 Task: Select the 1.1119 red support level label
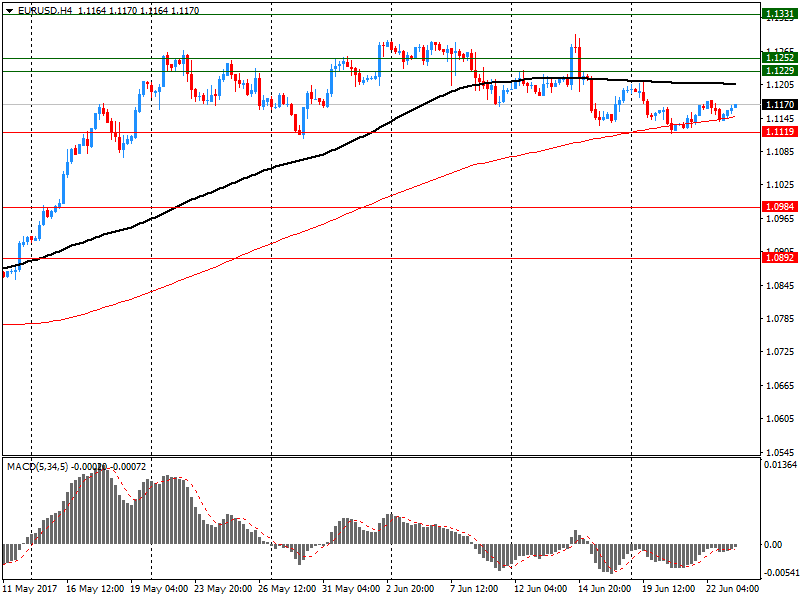(779, 132)
